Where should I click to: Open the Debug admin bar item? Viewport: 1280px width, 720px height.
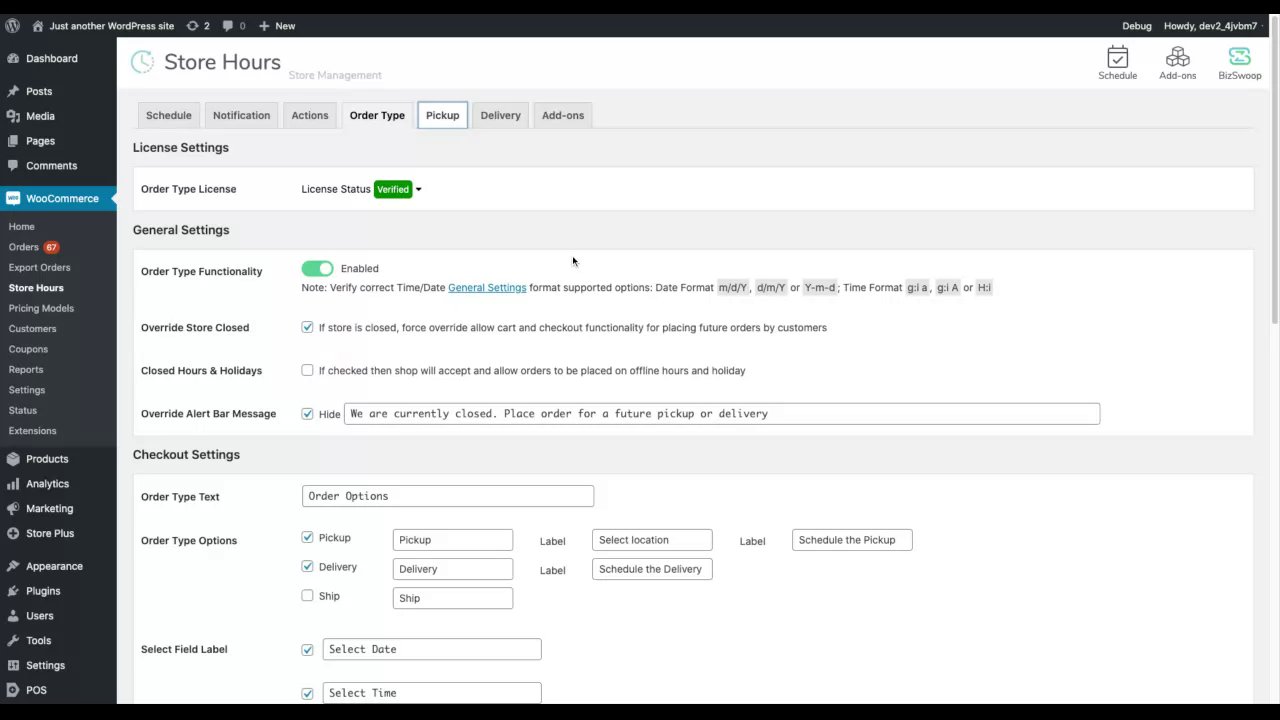(1137, 26)
